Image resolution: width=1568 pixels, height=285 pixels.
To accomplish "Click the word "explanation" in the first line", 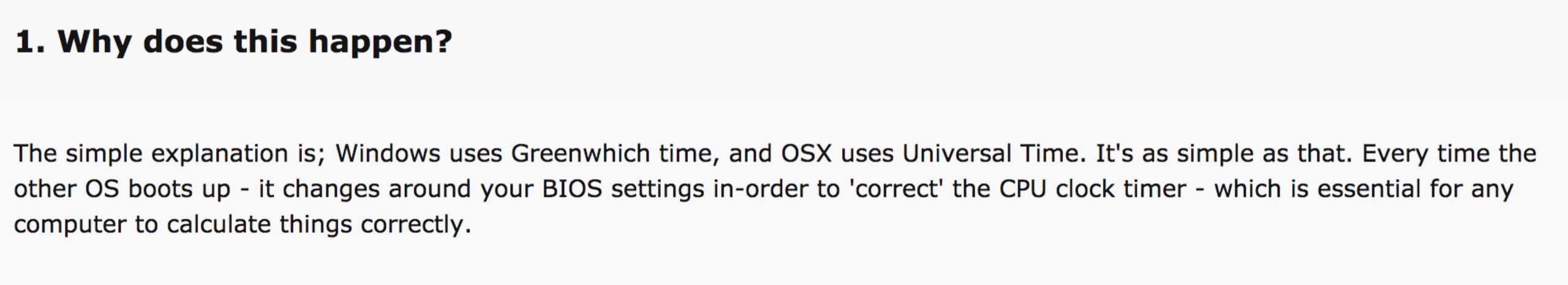I will click(x=220, y=154).
